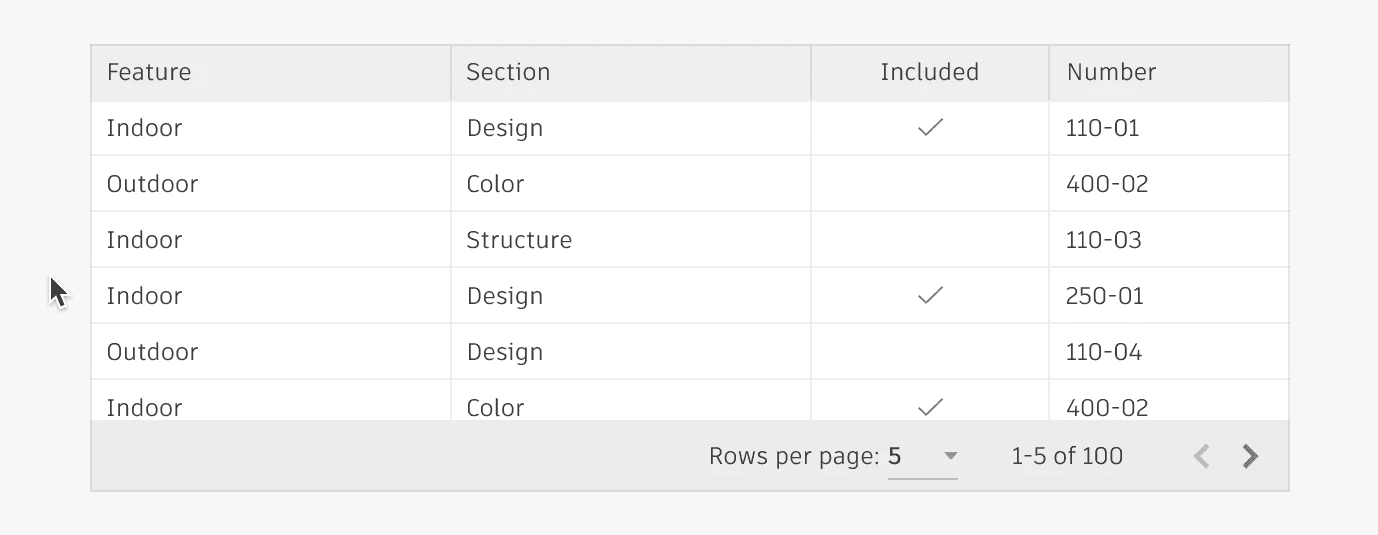This screenshot has height=535, width=1378.
Task: Click the 110-03 number cell
Action: click(x=1104, y=240)
